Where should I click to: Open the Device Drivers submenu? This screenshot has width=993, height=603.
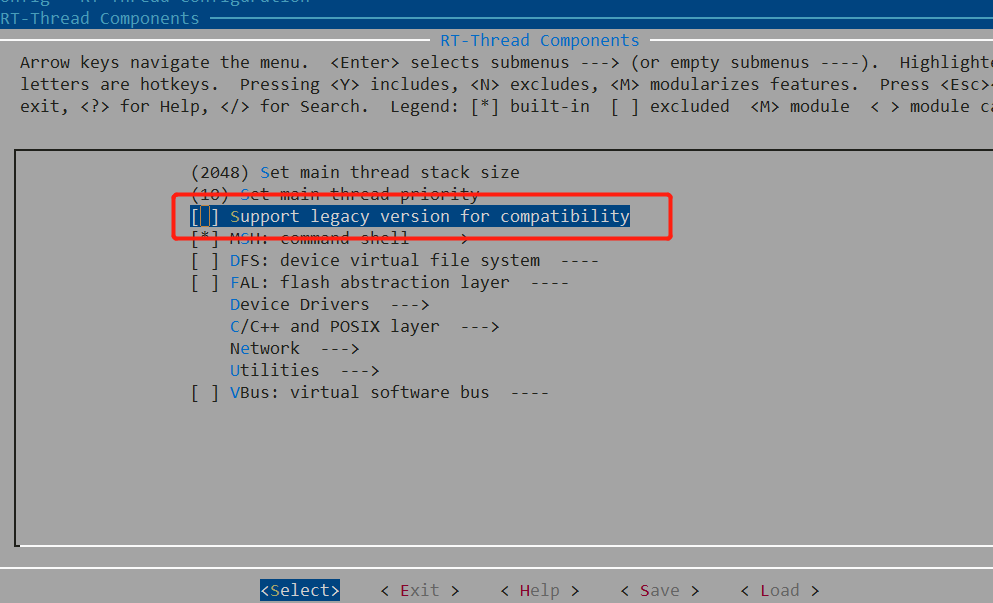click(x=290, y=304)
